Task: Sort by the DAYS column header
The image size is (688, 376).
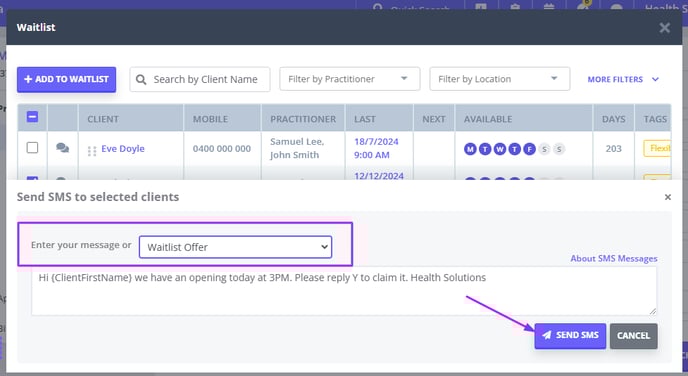Action: [x=613, y=119]
